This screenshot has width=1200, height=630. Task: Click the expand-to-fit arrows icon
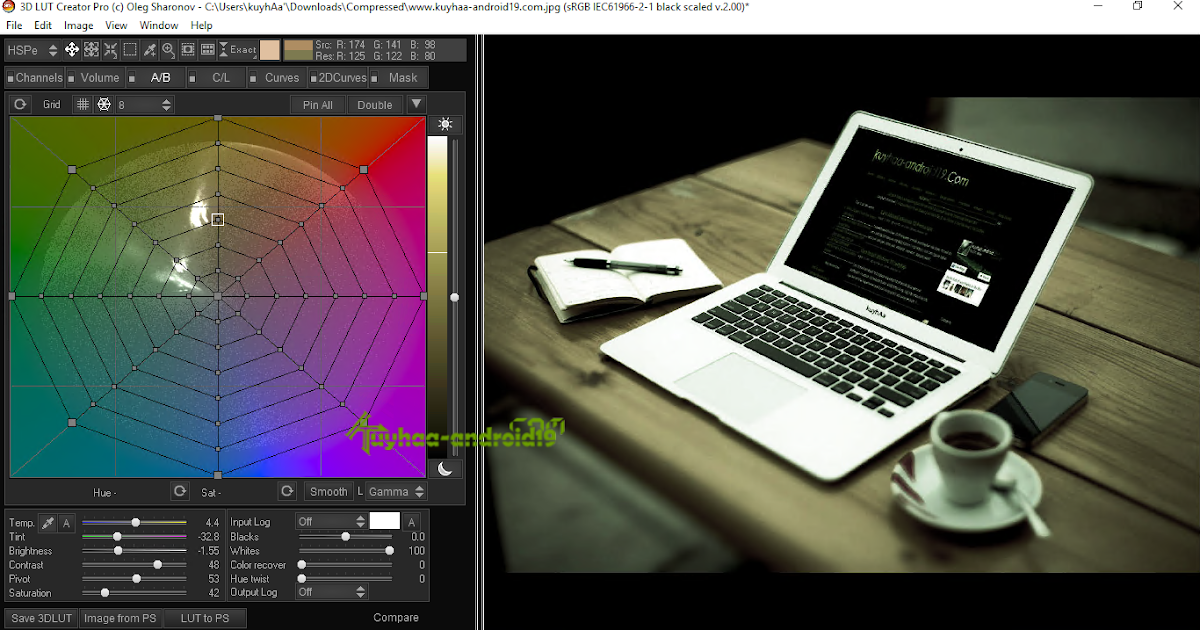[91, 49]
